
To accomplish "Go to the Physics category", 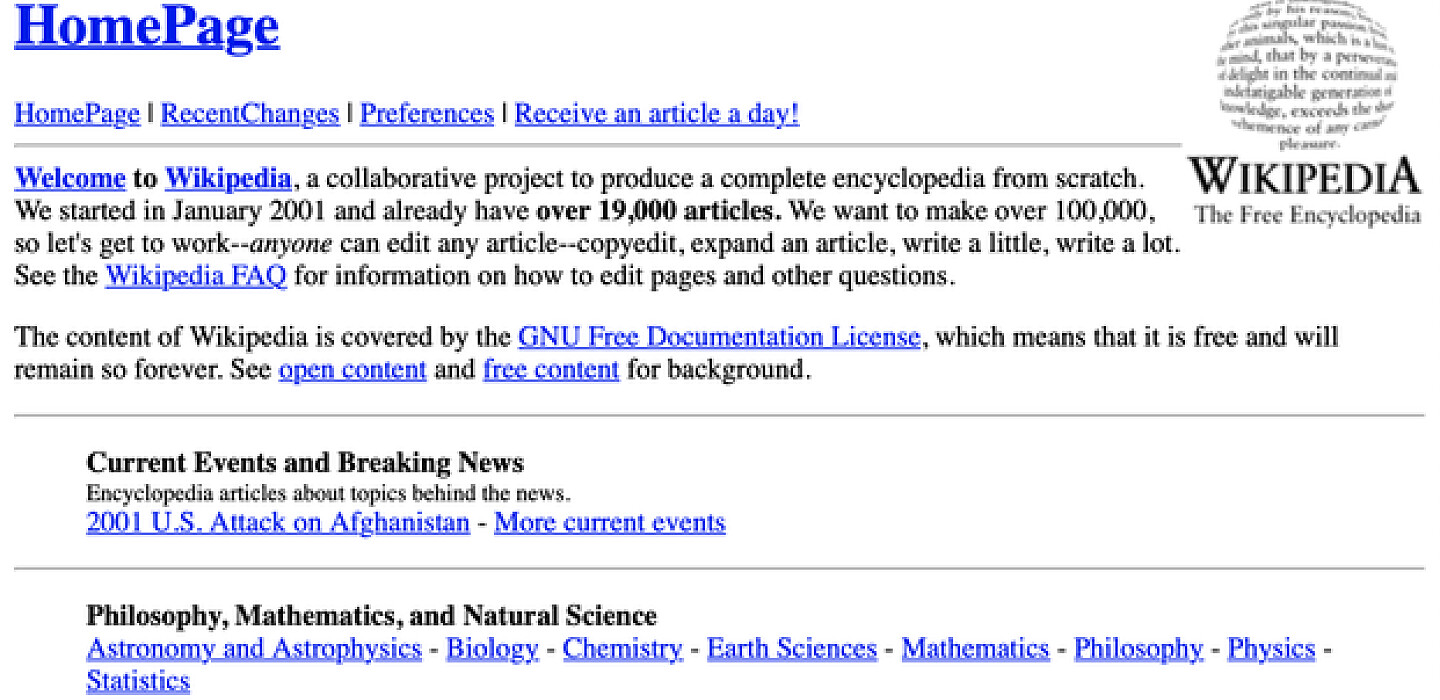I will [x=1271, y=648].
